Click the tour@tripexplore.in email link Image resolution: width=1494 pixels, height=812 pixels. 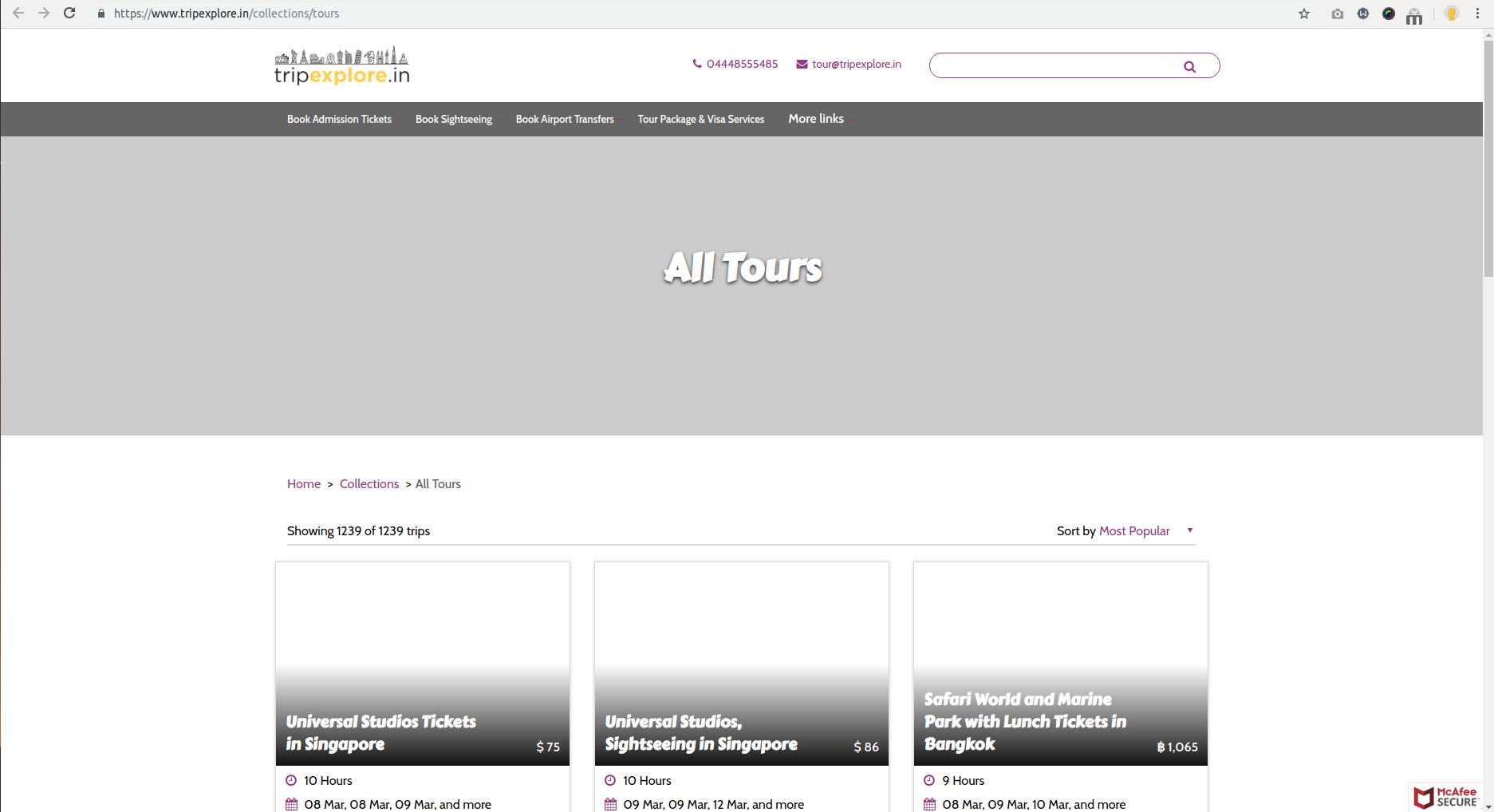(856, 65)
